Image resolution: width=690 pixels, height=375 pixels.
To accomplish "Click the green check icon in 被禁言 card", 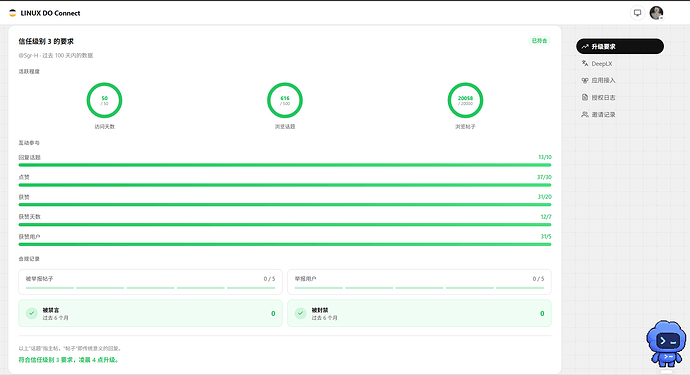I will [32, 313].
